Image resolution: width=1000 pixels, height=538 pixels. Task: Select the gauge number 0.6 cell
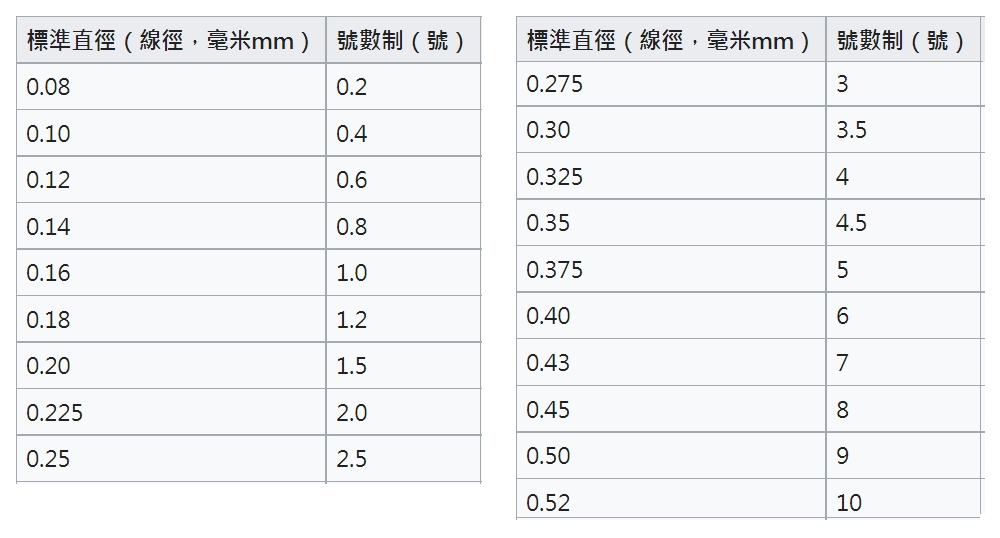point(402,180)
